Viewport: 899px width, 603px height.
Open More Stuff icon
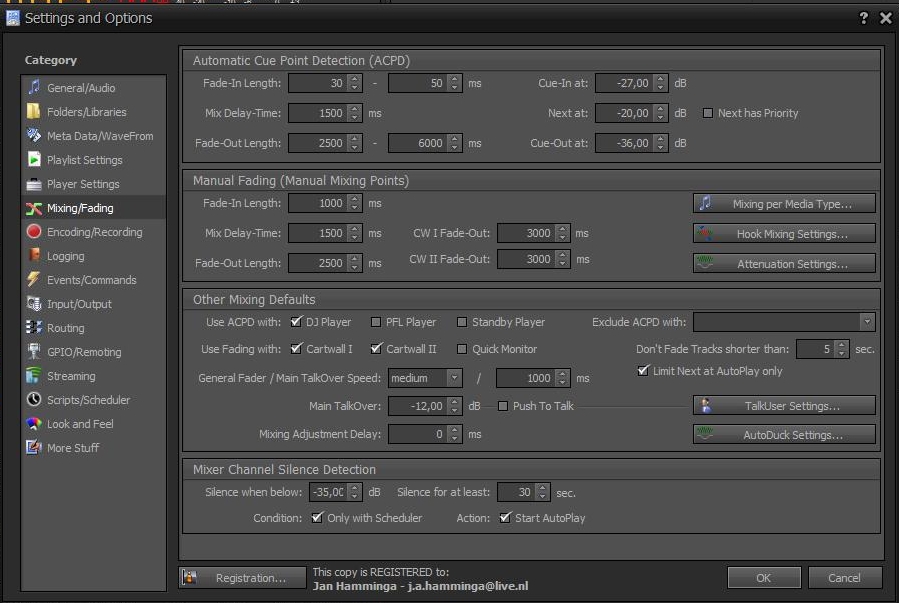coord(34,447)
